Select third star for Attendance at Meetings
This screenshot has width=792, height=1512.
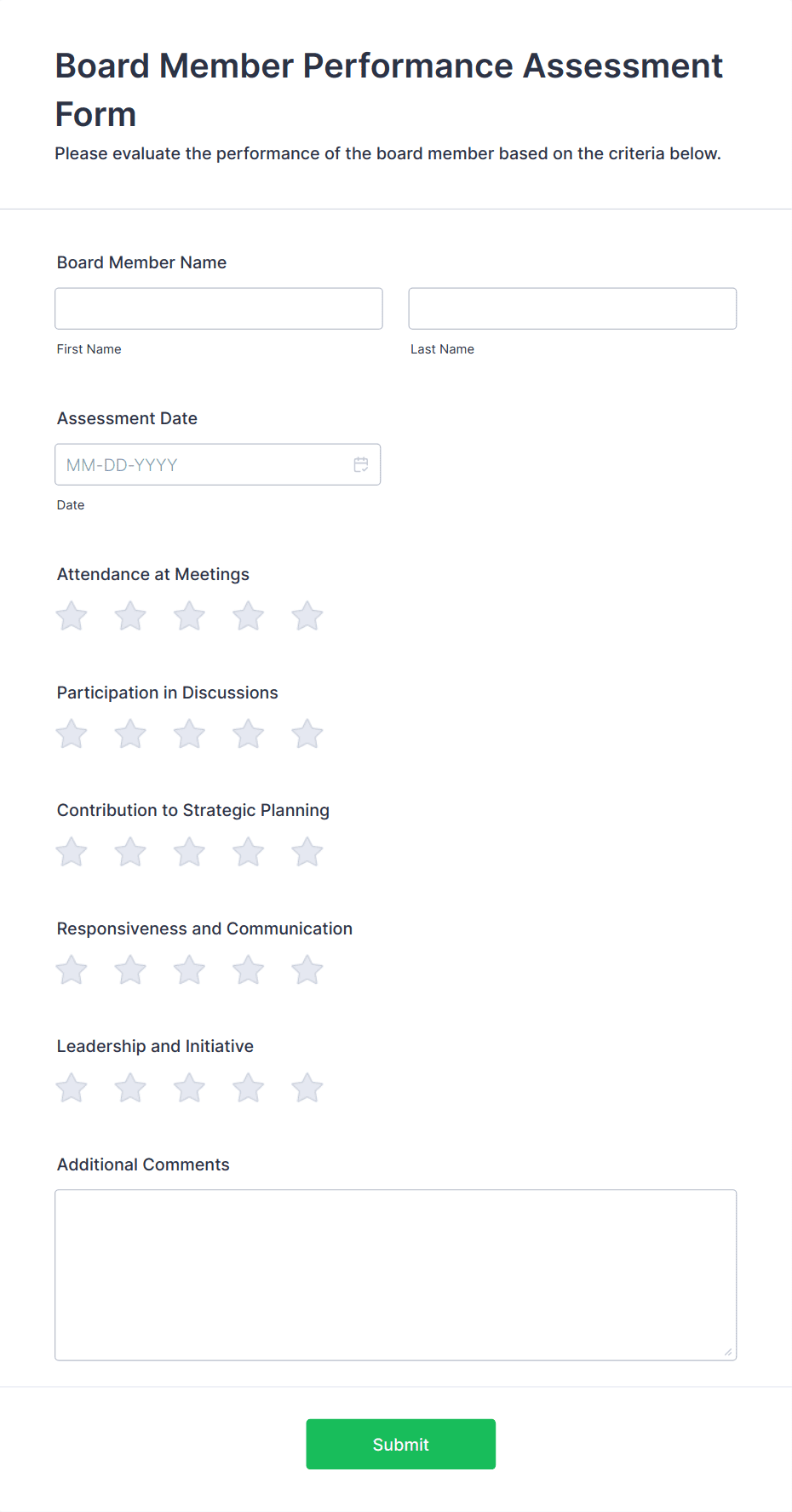tap(189, 616)
